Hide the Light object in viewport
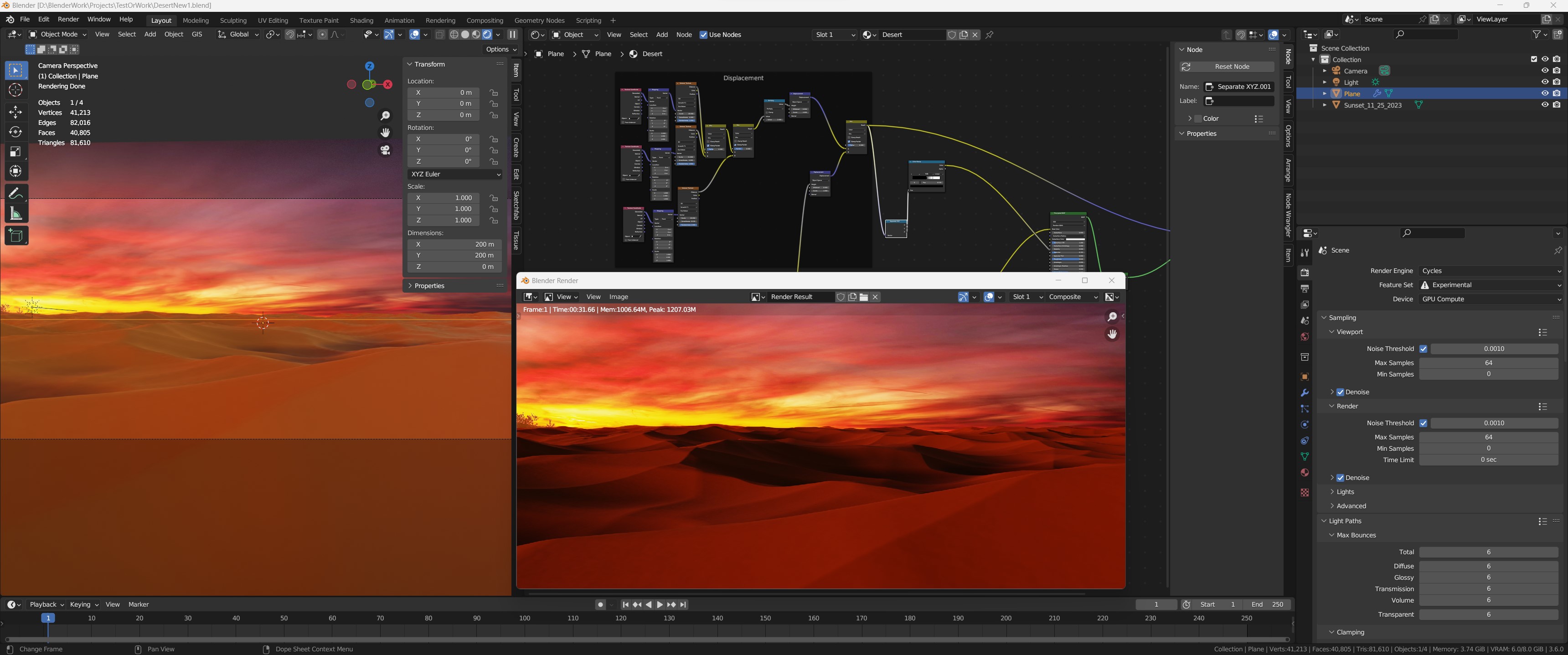This screenshot has width=1568, height=655. [x=1545, y=82]
